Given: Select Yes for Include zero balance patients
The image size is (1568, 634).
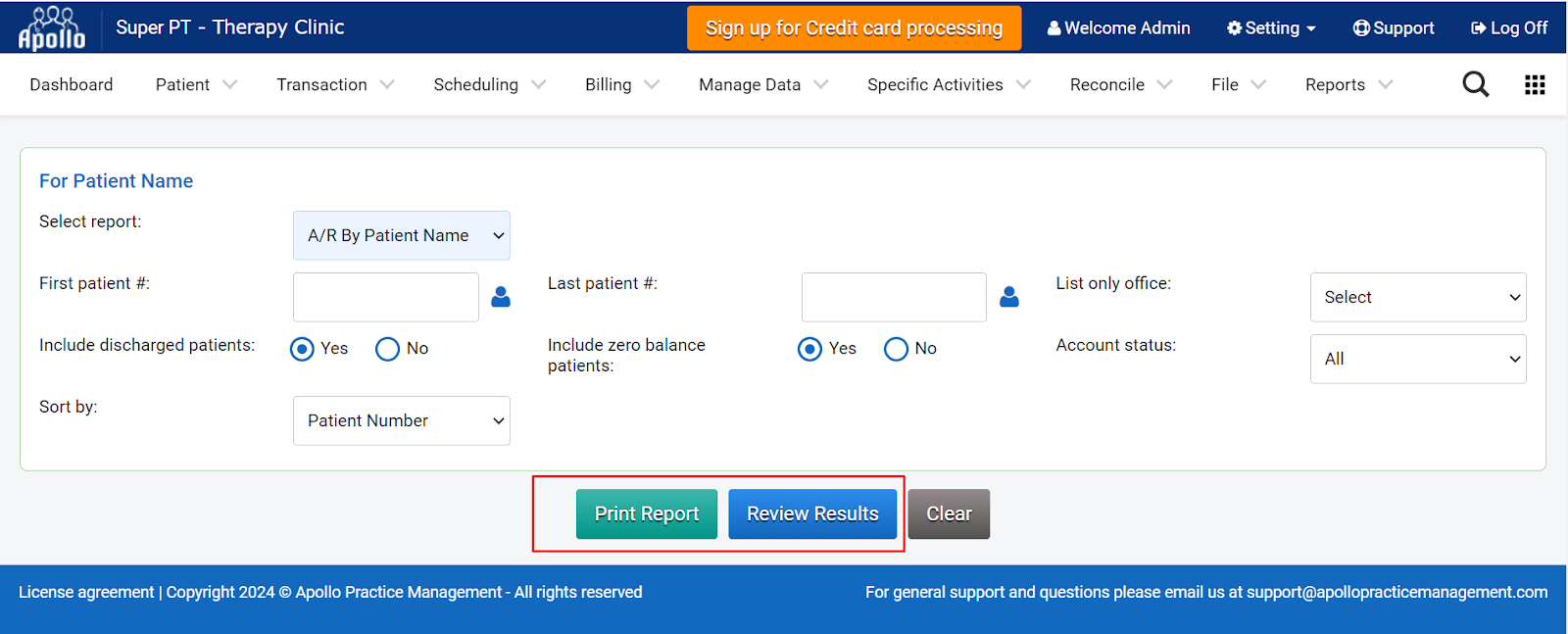Looking at the screenshot, I should pos(809,349).
